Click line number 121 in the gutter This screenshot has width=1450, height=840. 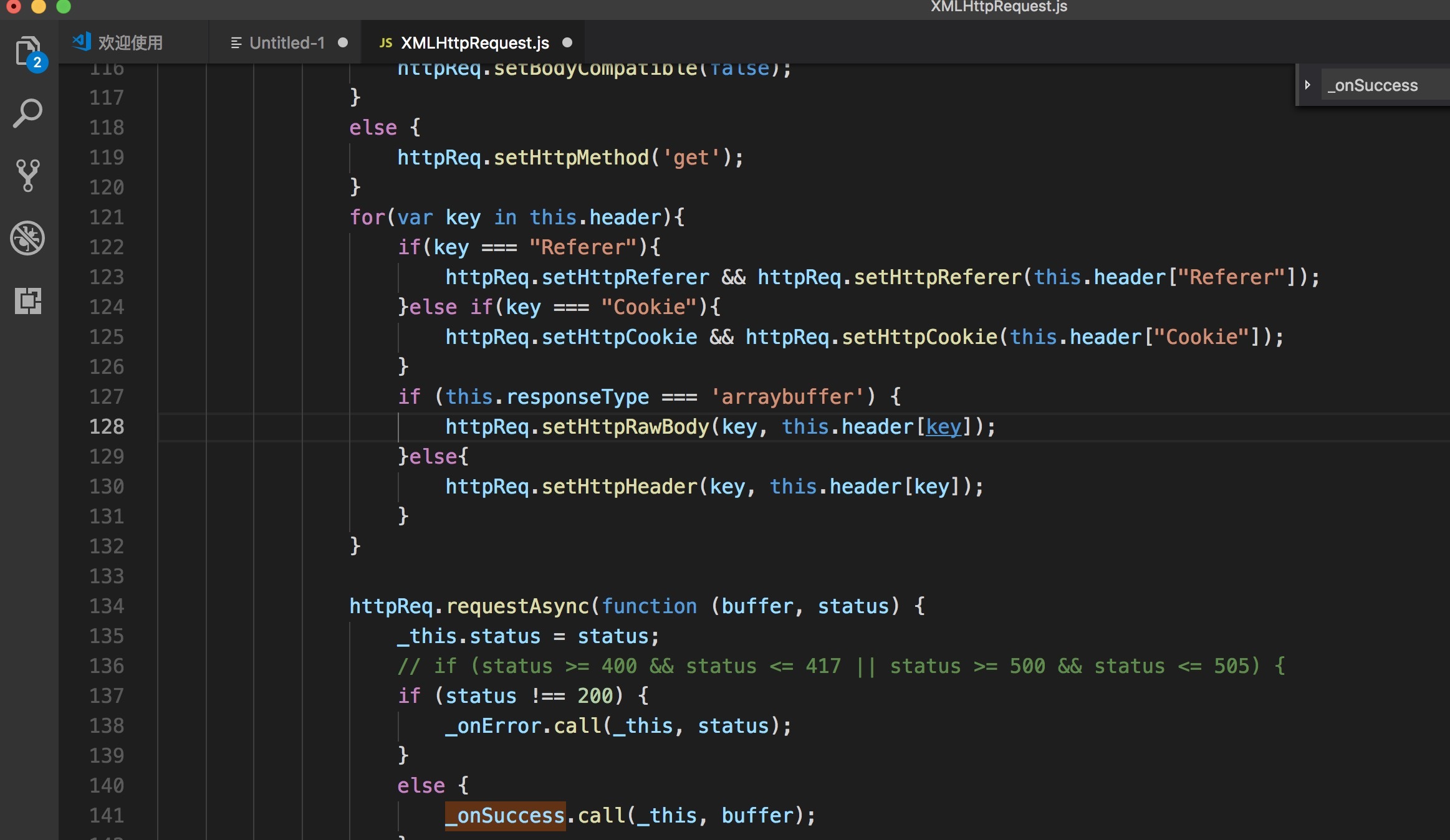(x=107, y=217)
